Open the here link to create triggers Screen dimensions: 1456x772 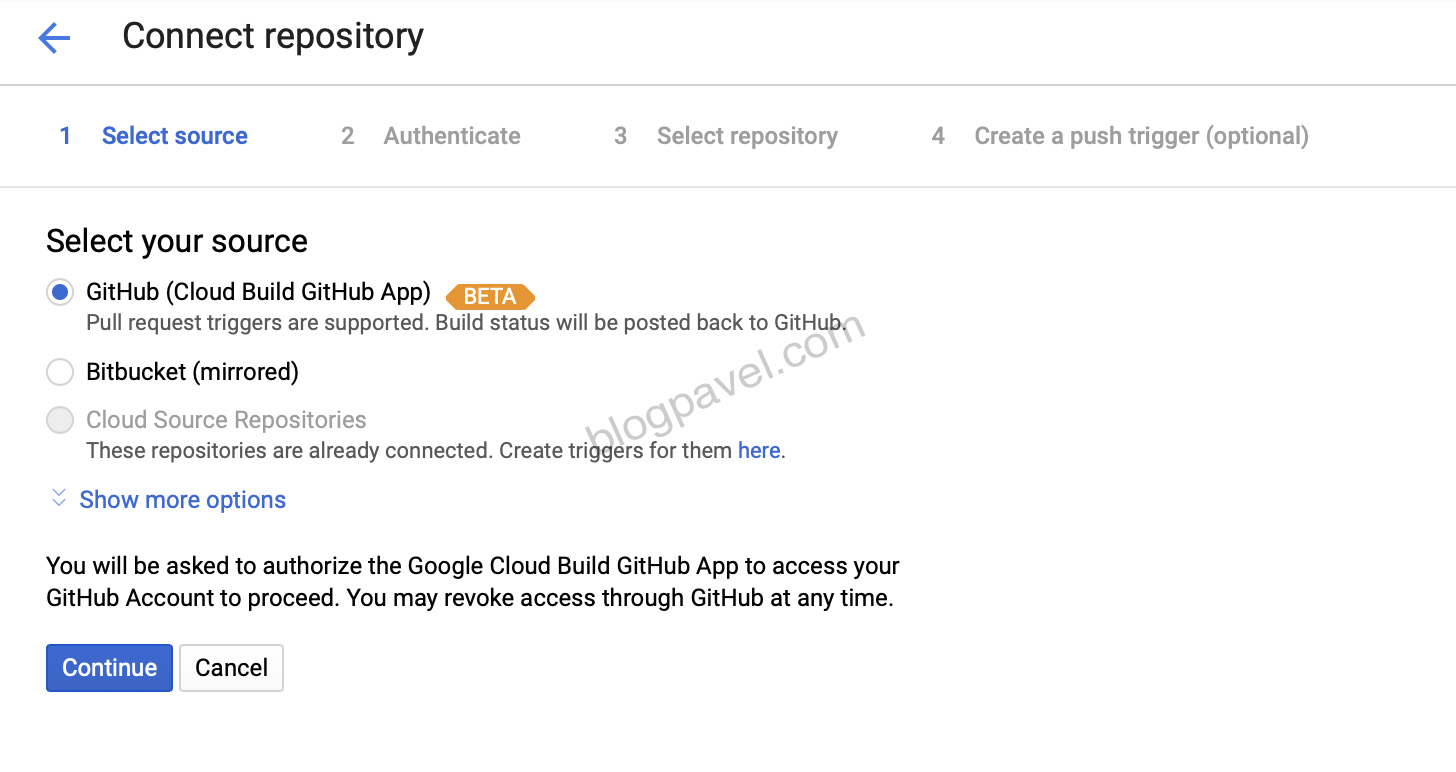[x=758, y=450]
